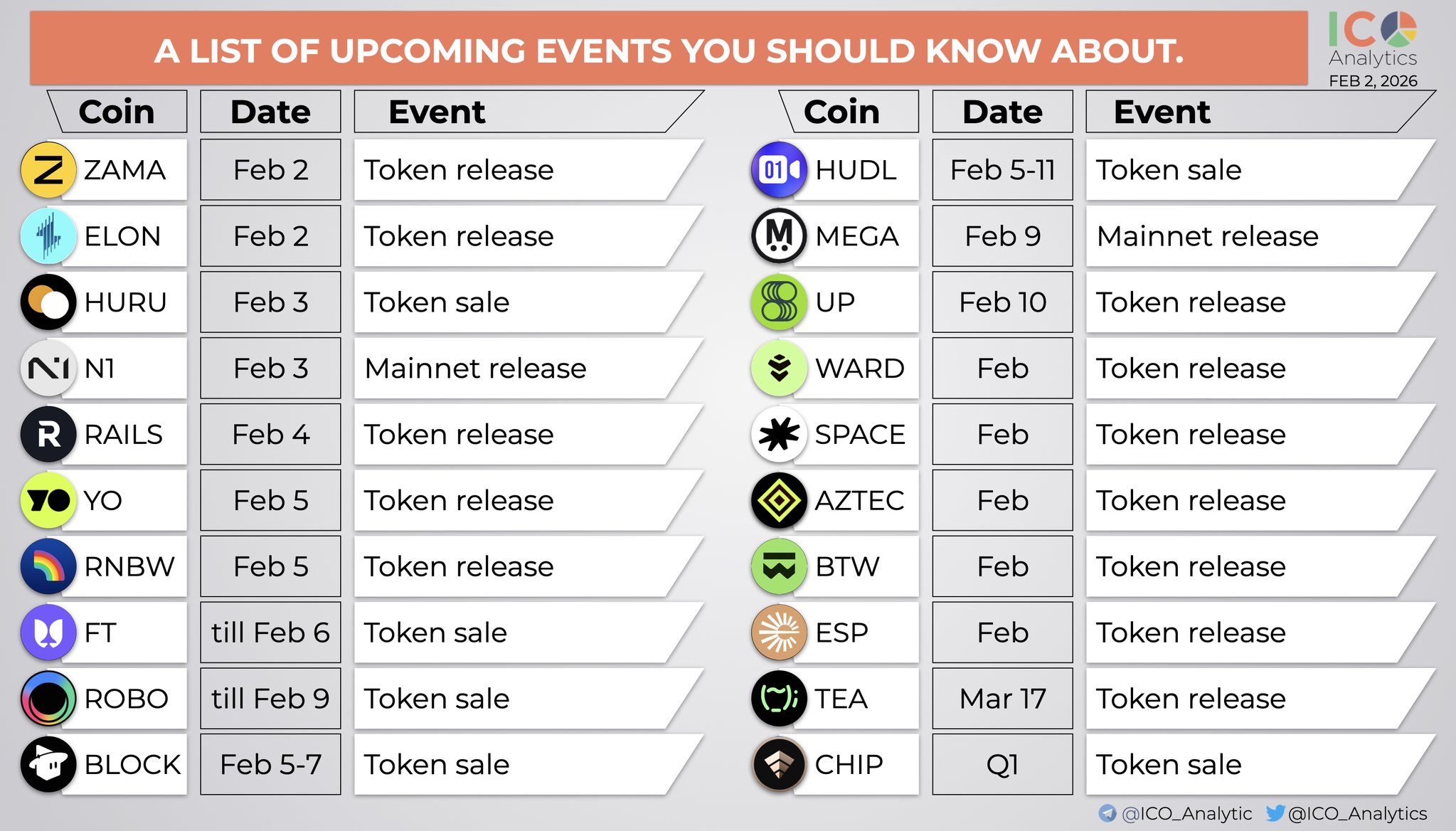Click the TEA coin logo
This screenshot has width=1456, height=831.
coord(780,699)
